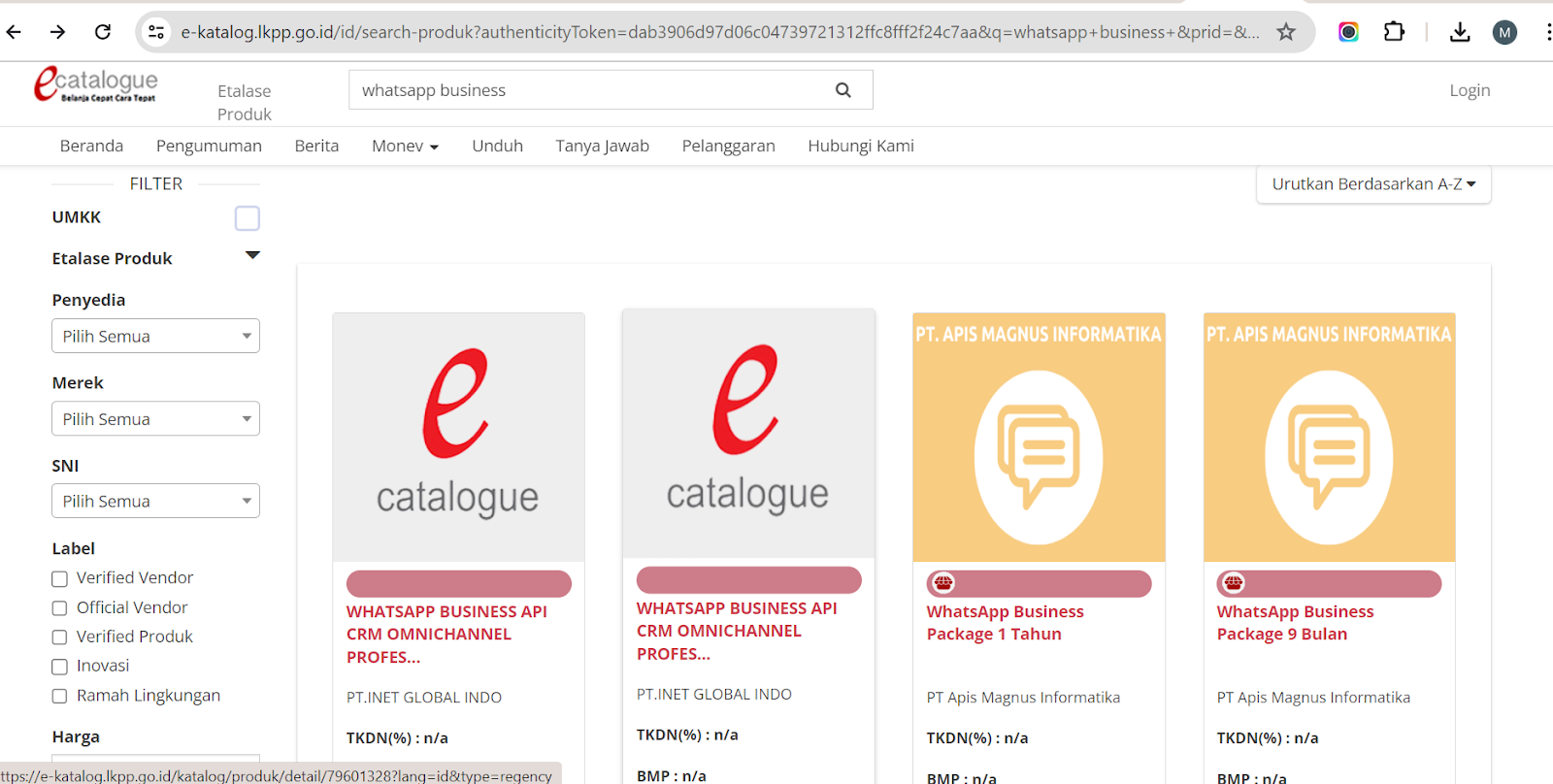
Task: Click Package 9 Bulan product image
Action: (x=1330, y=437)
